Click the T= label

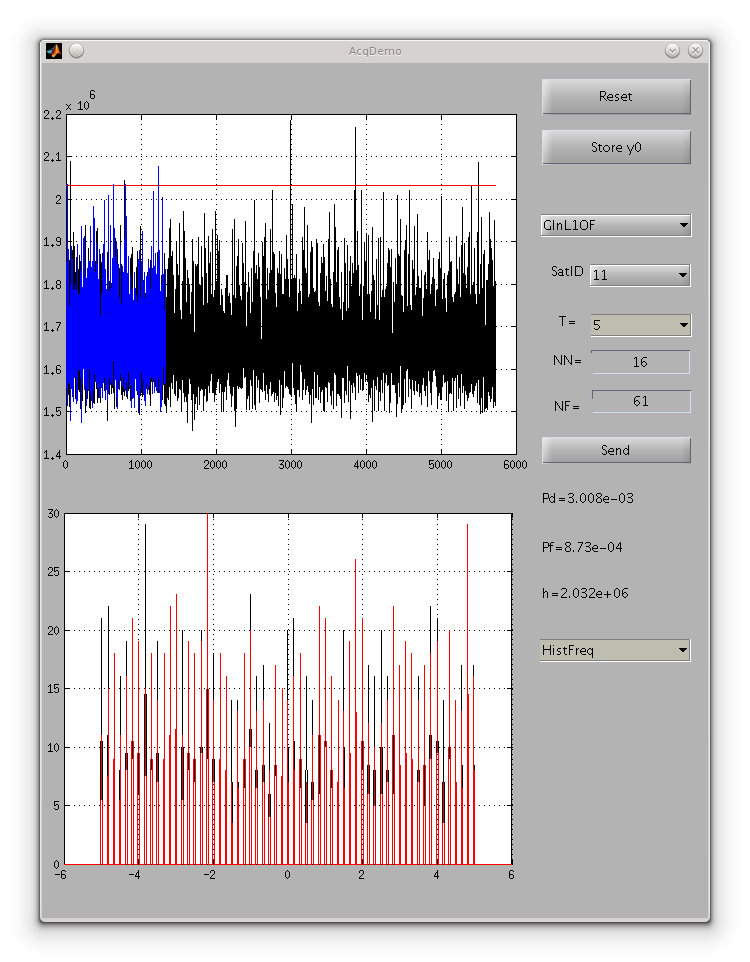pyautogui.click(x=567, y=321)
